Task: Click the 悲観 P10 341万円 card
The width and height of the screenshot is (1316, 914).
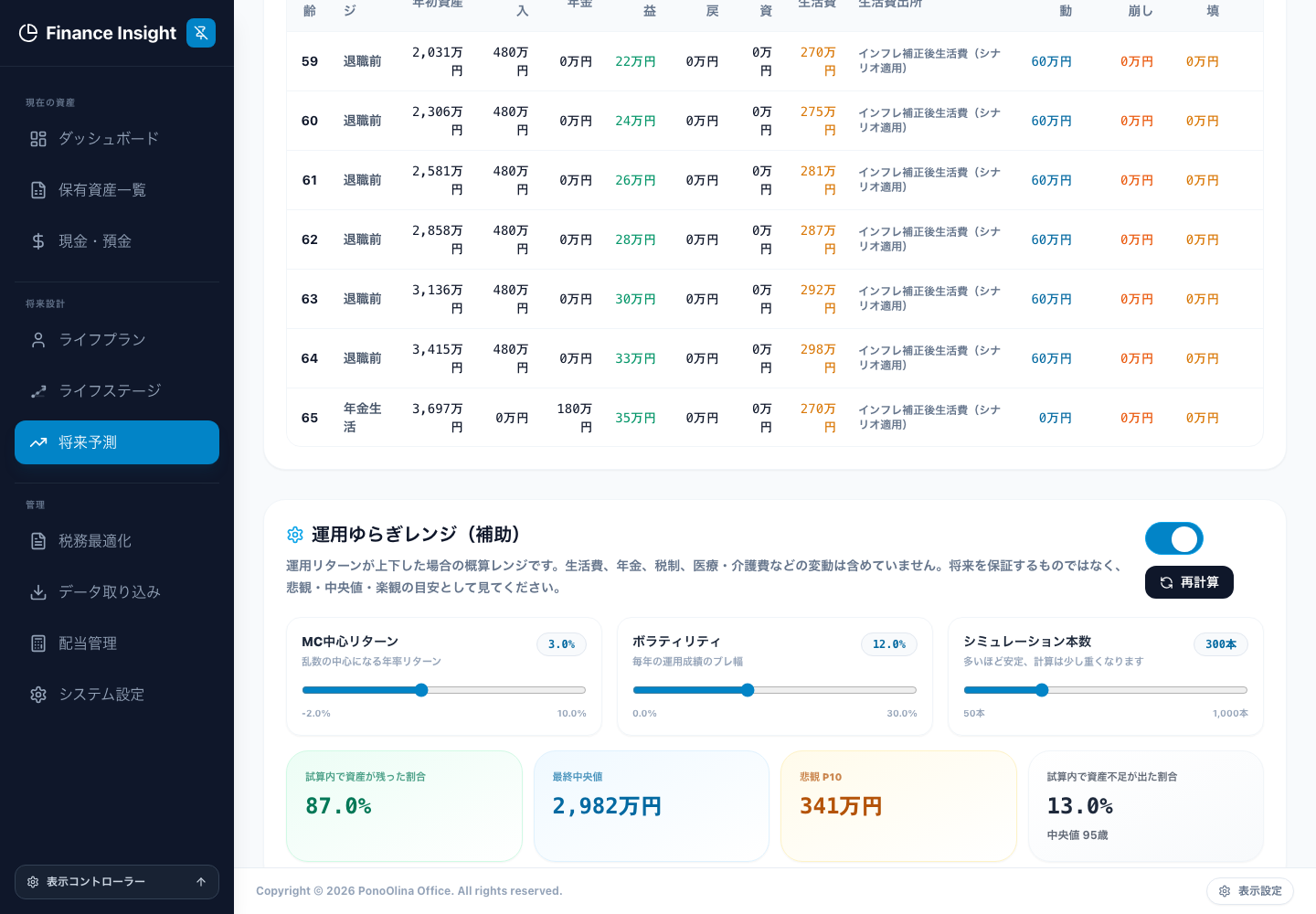Action: [898, 806]
